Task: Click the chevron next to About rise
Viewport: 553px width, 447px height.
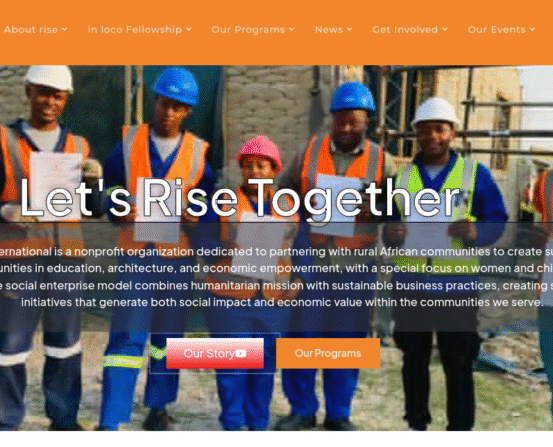Action: (65, 29)
